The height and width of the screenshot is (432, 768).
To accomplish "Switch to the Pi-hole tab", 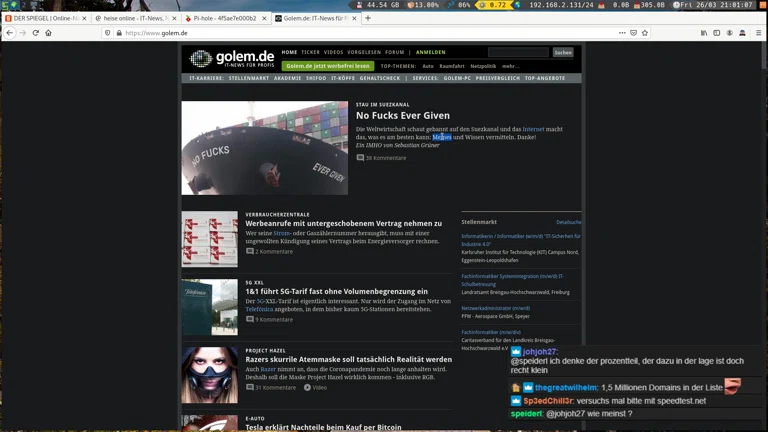I will pyautogui.click(x=224, y=18).
